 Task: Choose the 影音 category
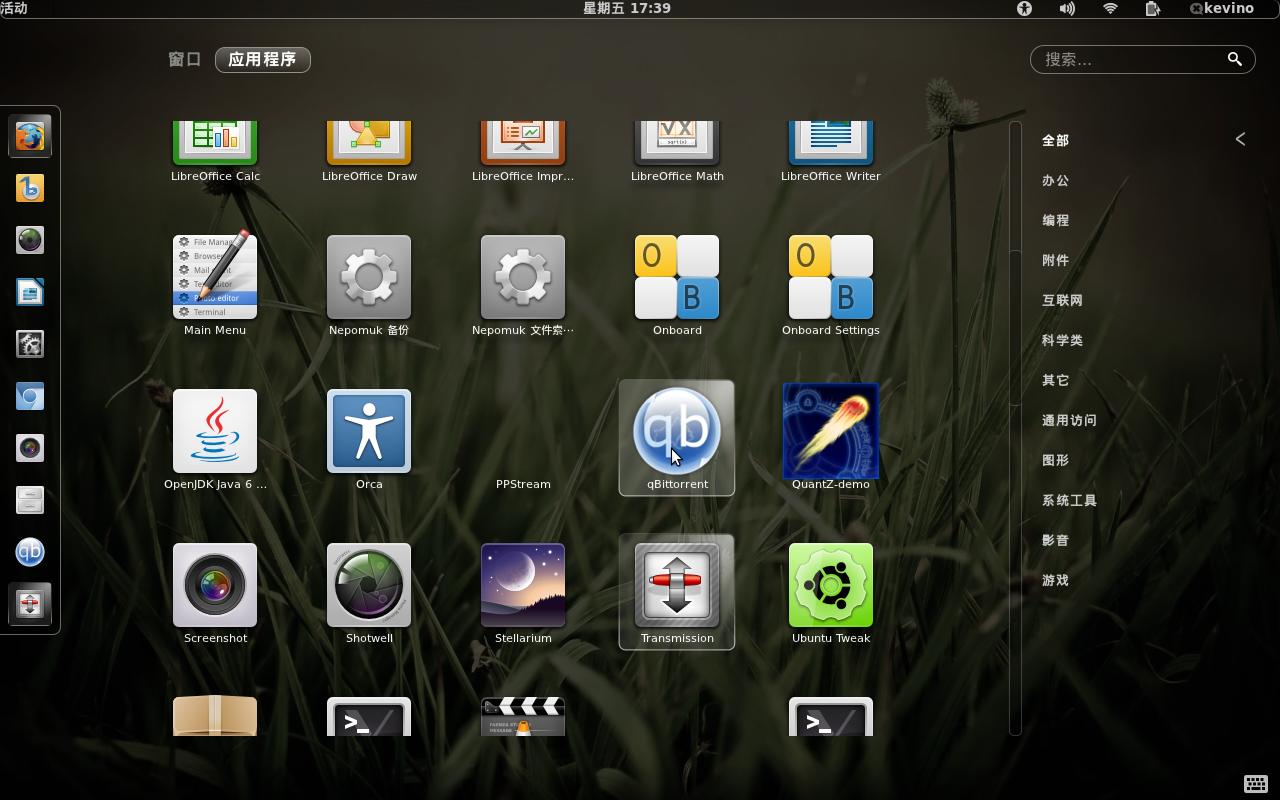(x=1055, y=540)
